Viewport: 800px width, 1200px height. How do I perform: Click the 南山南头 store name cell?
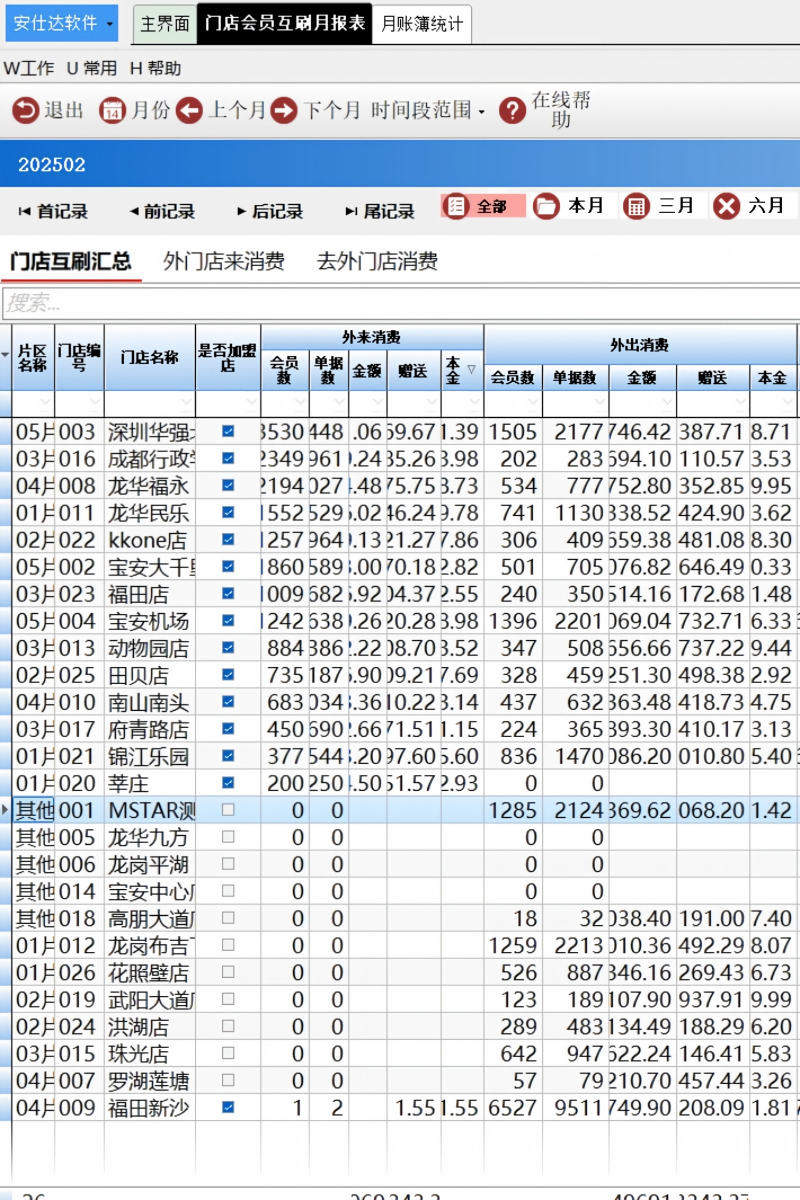click(150, 701)
